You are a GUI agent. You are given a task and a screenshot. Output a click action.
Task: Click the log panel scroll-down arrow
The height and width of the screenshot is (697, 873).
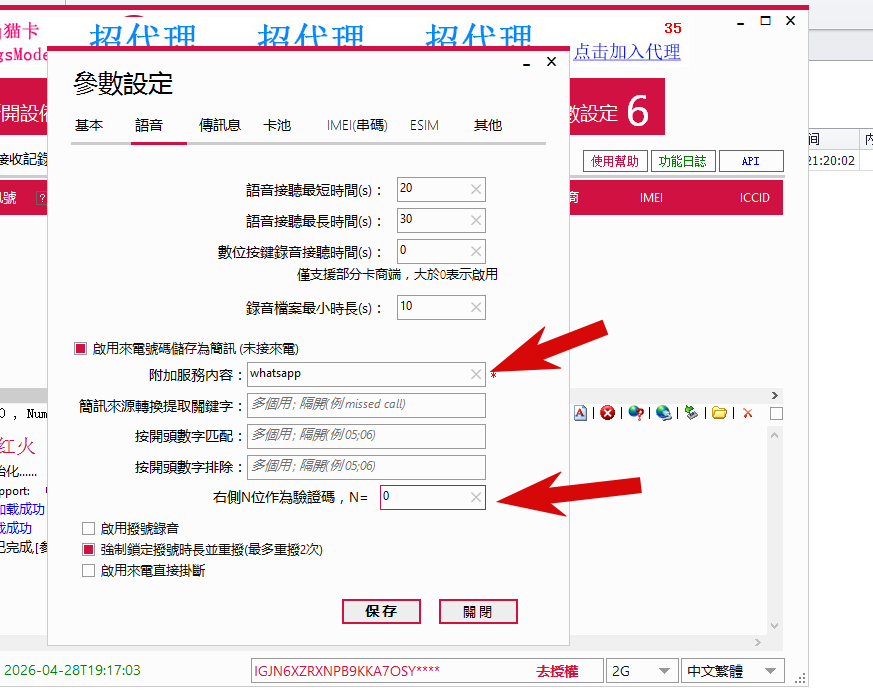pyautogui.click(x=774, y=626)
